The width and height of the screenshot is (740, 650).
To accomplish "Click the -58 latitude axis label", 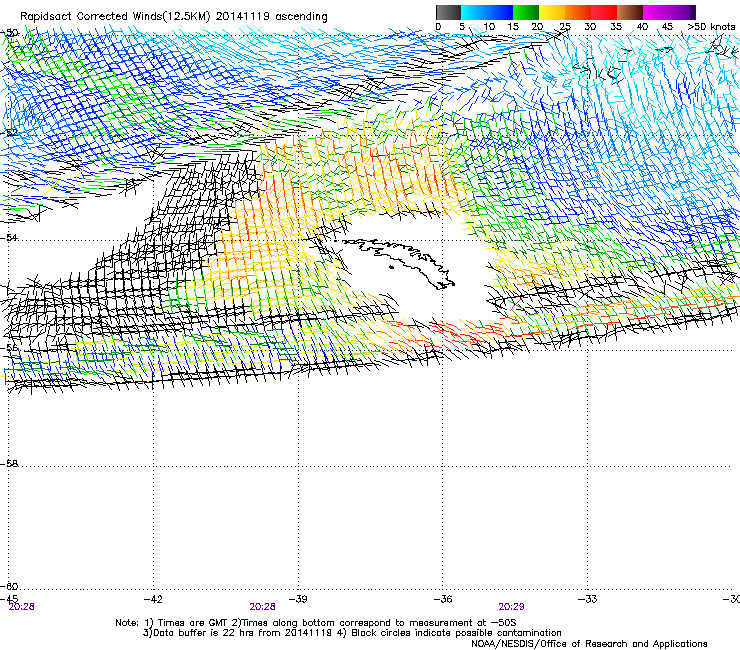I will coord(9,464).
